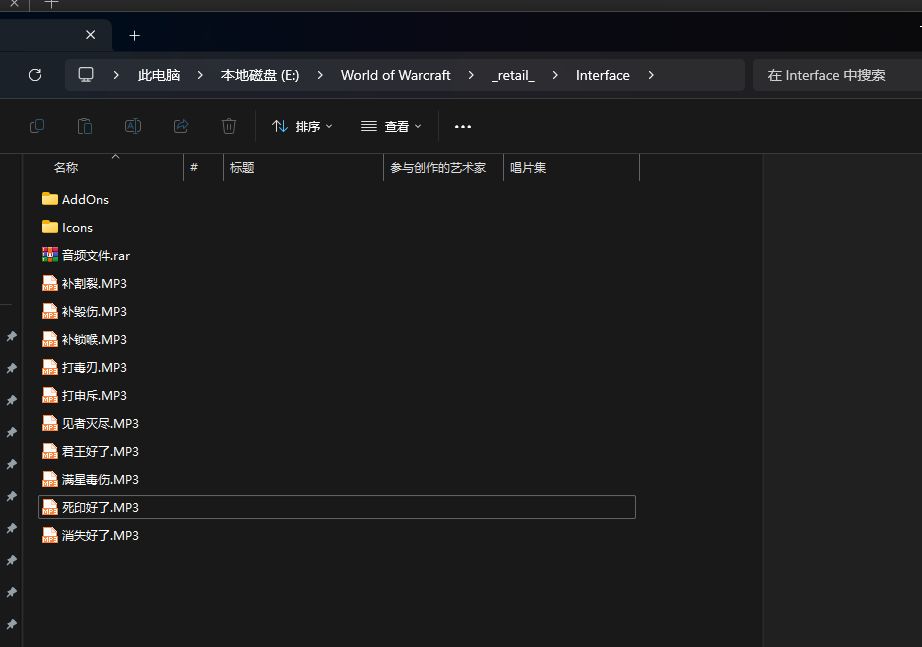Click the 在 Interface 中搜索 search box

pos(835,75)
